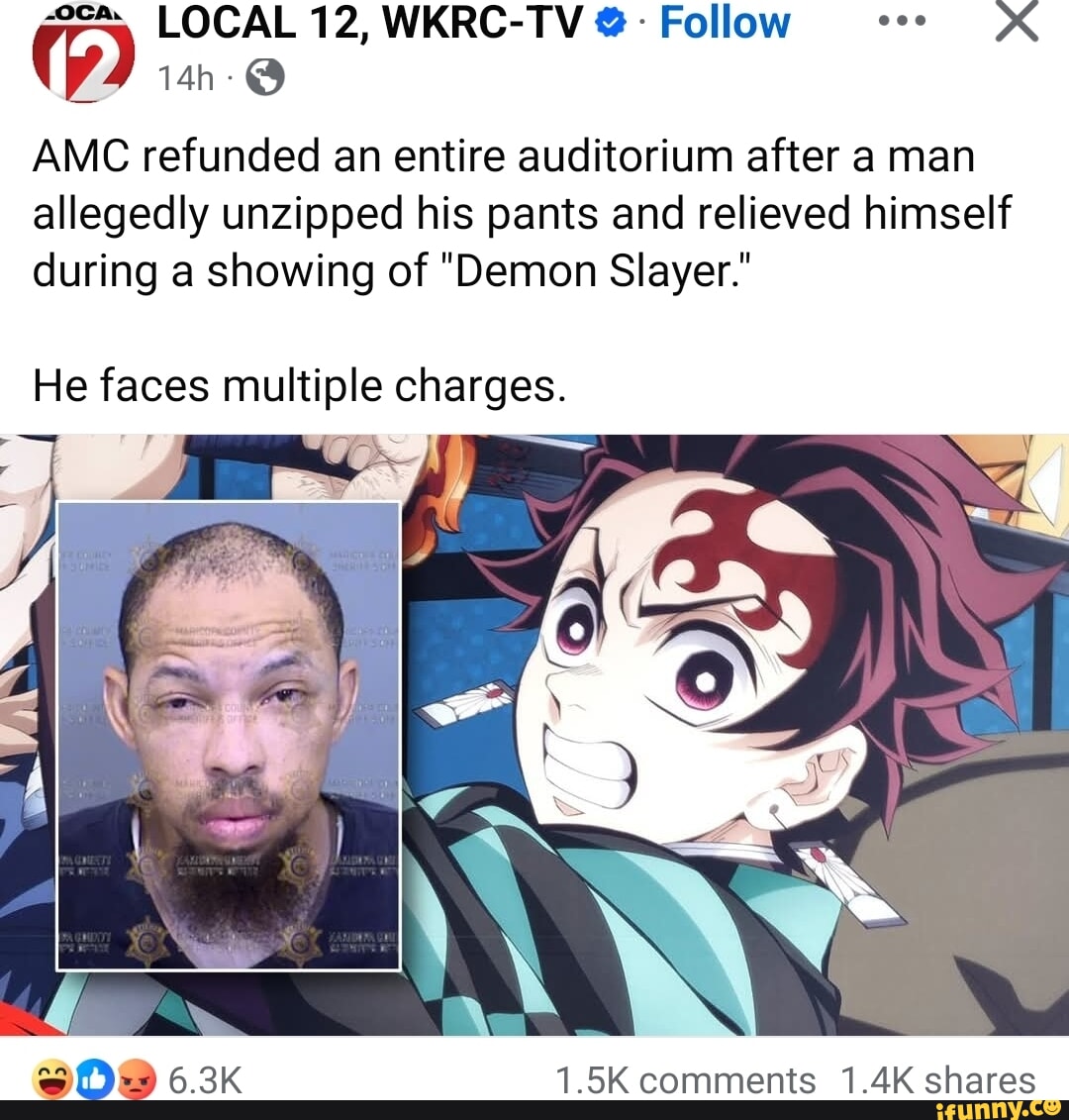Open the LOCAL 12, WKRC-TV page name

tap(370, 24)
